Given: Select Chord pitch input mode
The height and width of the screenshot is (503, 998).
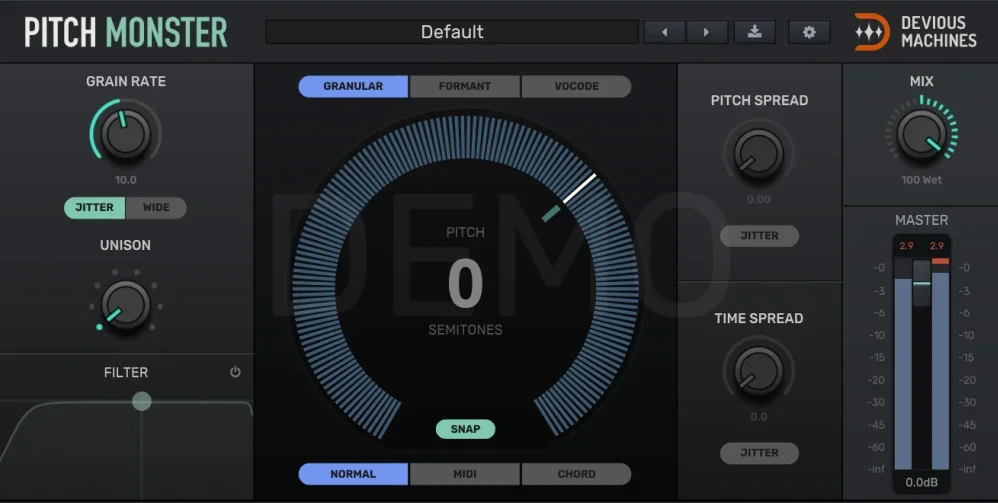Looking at the screenshot, I should [577, 474].
